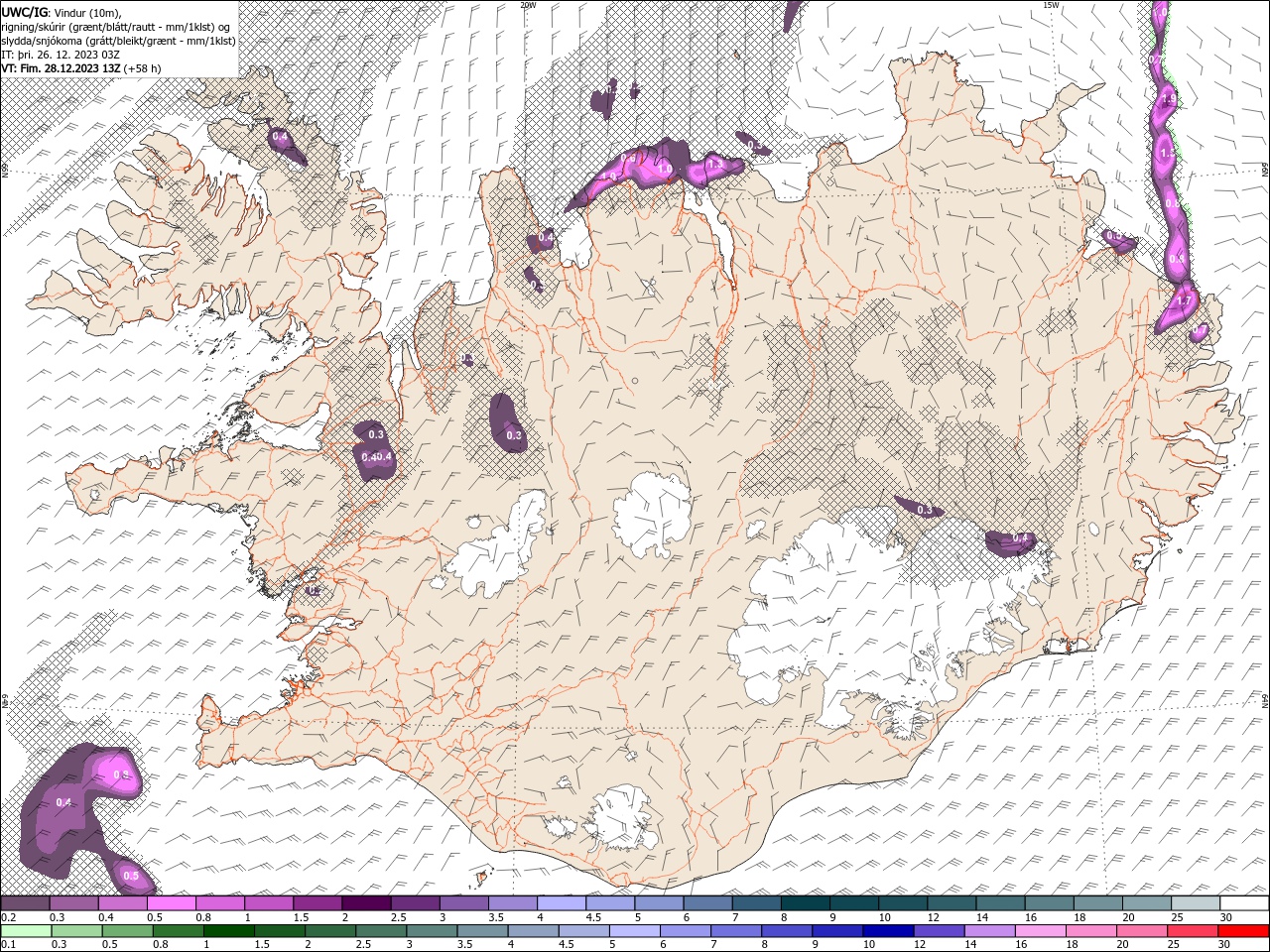Viewport: 1270px width, 952px height.
Task: Pick the violet 12 swatch in the lower scale
Action: tap(938, 931)
